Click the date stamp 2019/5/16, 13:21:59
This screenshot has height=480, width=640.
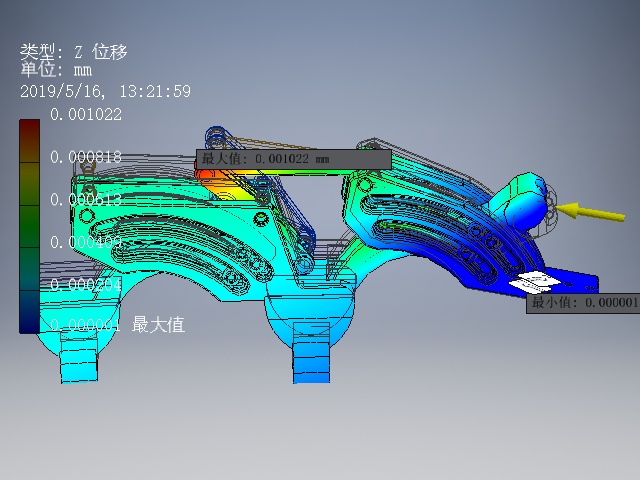[105, 91]
